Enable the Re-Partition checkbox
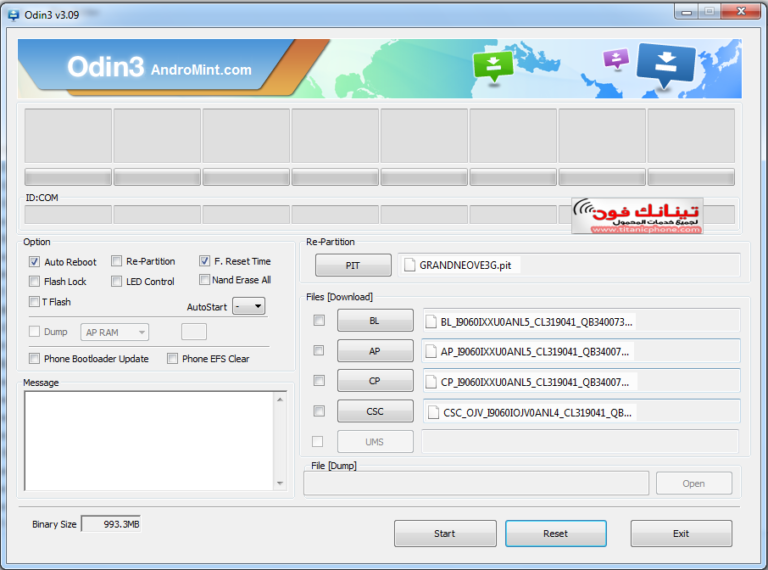The height and width of the screenshot is (570, 768). [116, 261]
